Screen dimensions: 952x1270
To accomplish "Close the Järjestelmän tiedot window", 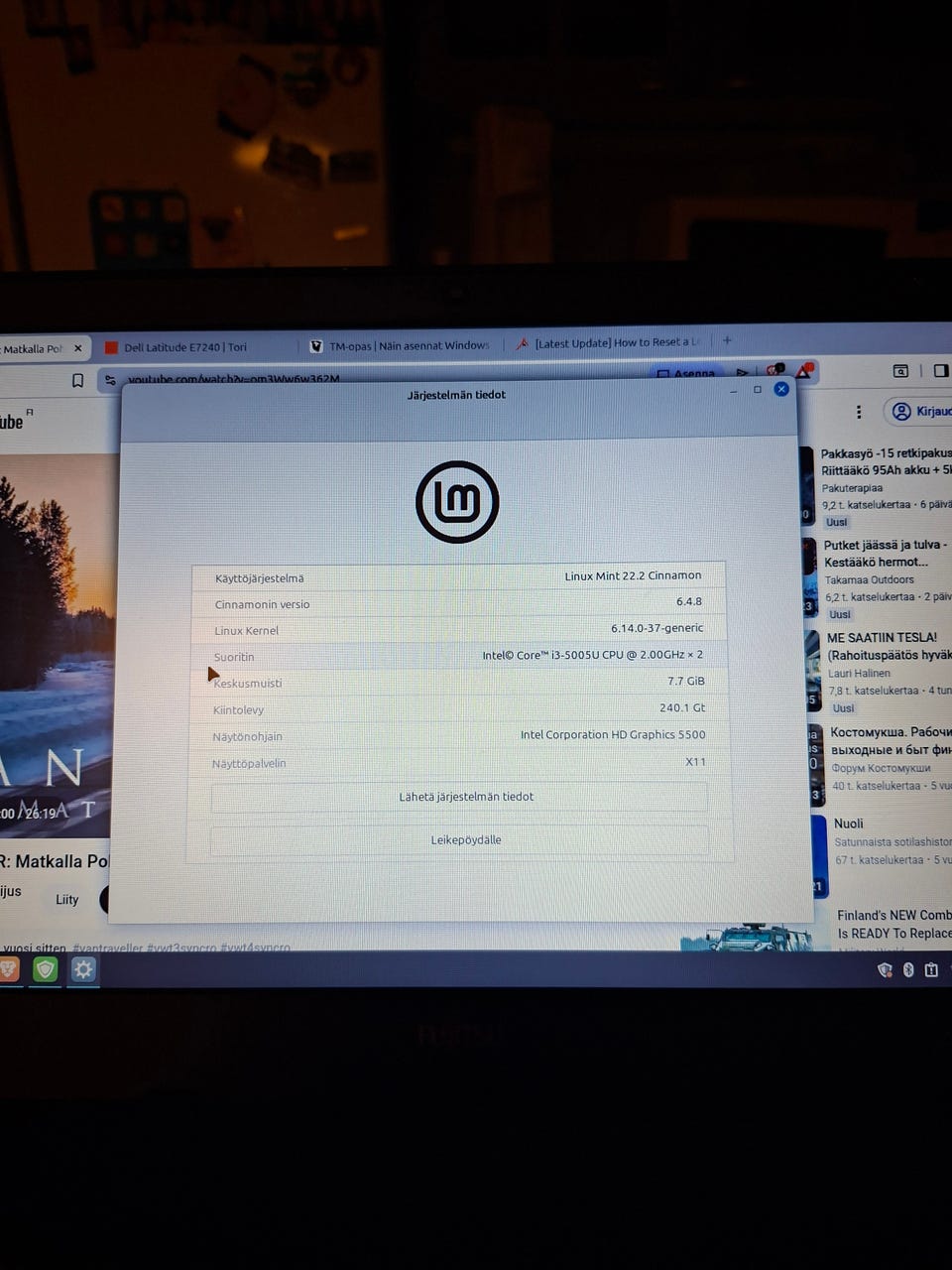I will [x=781, y=389].
